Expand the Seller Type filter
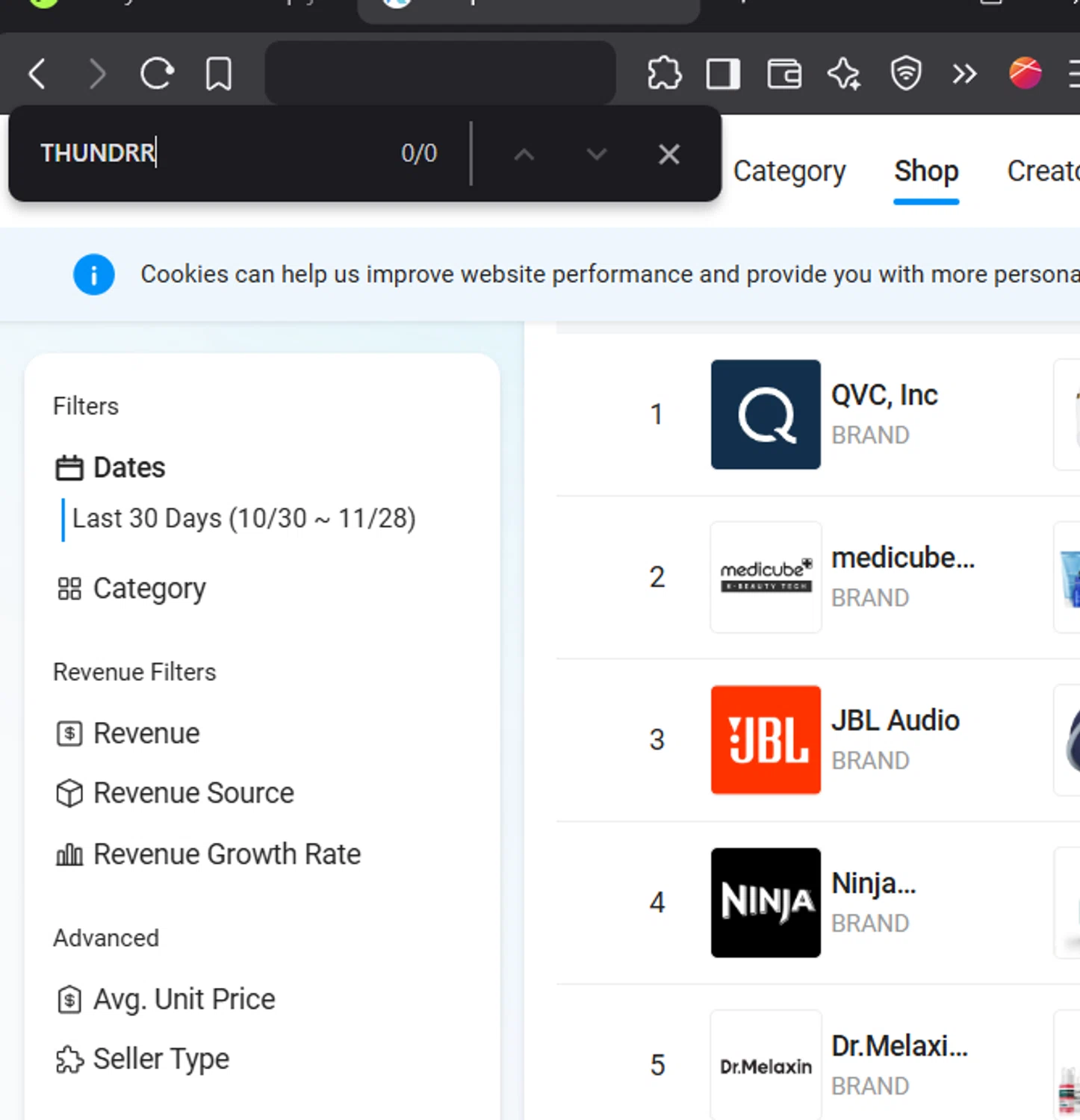1080x1120 pixels. [161, 1060]
